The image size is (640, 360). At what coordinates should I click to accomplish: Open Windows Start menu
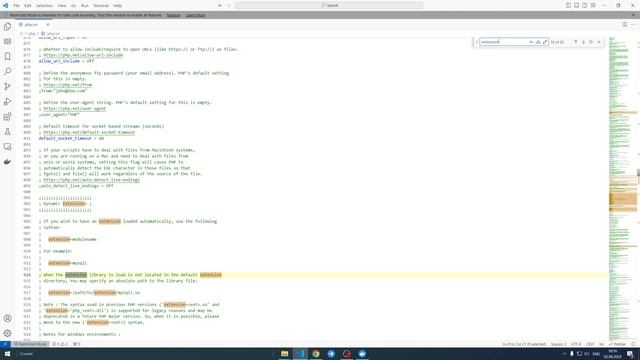pyautogui.click(x=7, y=354)
